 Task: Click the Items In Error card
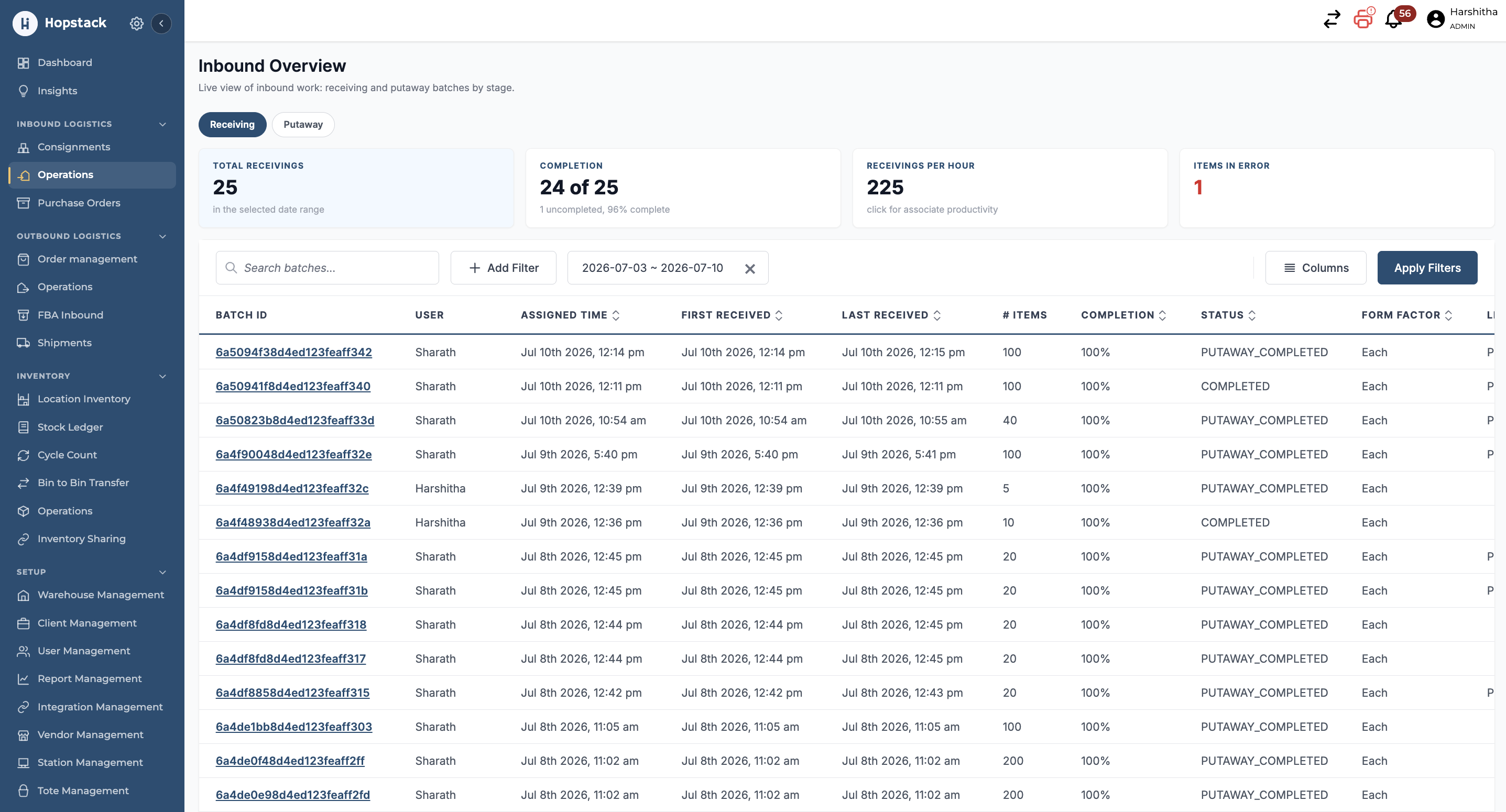click(1336, 188)
